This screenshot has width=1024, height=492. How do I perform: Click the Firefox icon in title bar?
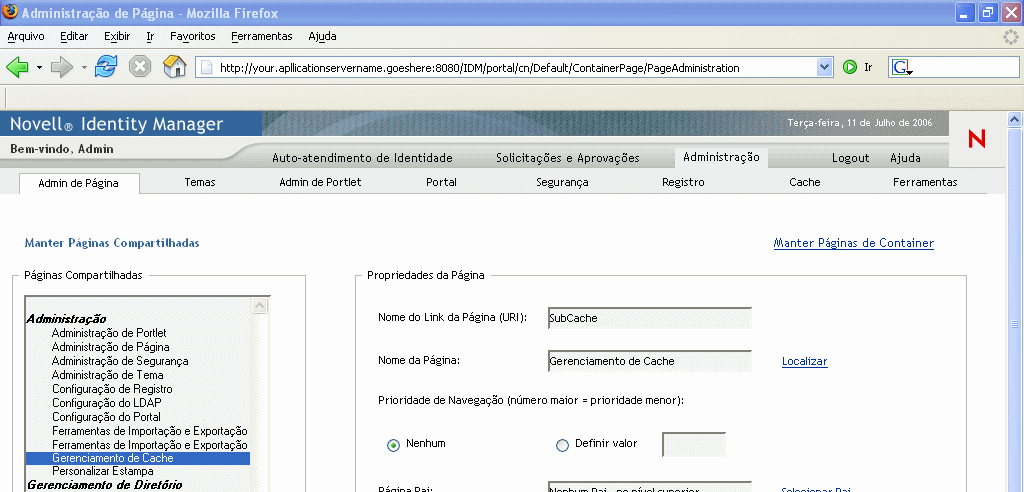10,12
